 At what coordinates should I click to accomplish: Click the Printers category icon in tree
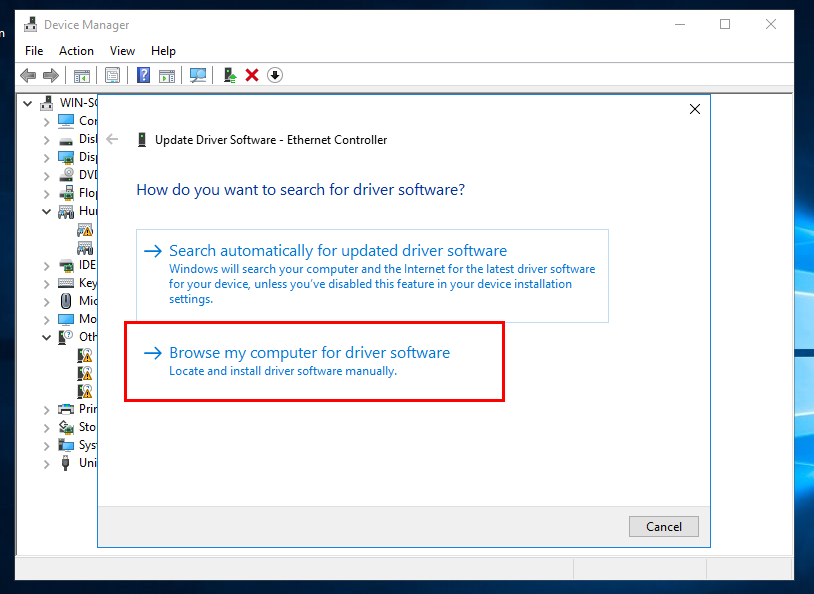coord(66,409)
